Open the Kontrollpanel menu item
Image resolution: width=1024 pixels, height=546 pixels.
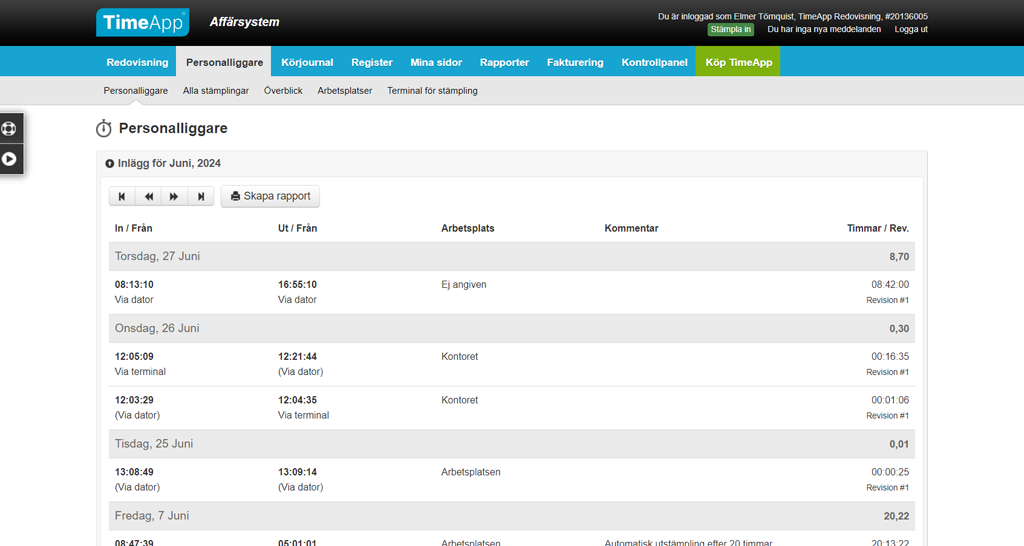coord(654,62)
